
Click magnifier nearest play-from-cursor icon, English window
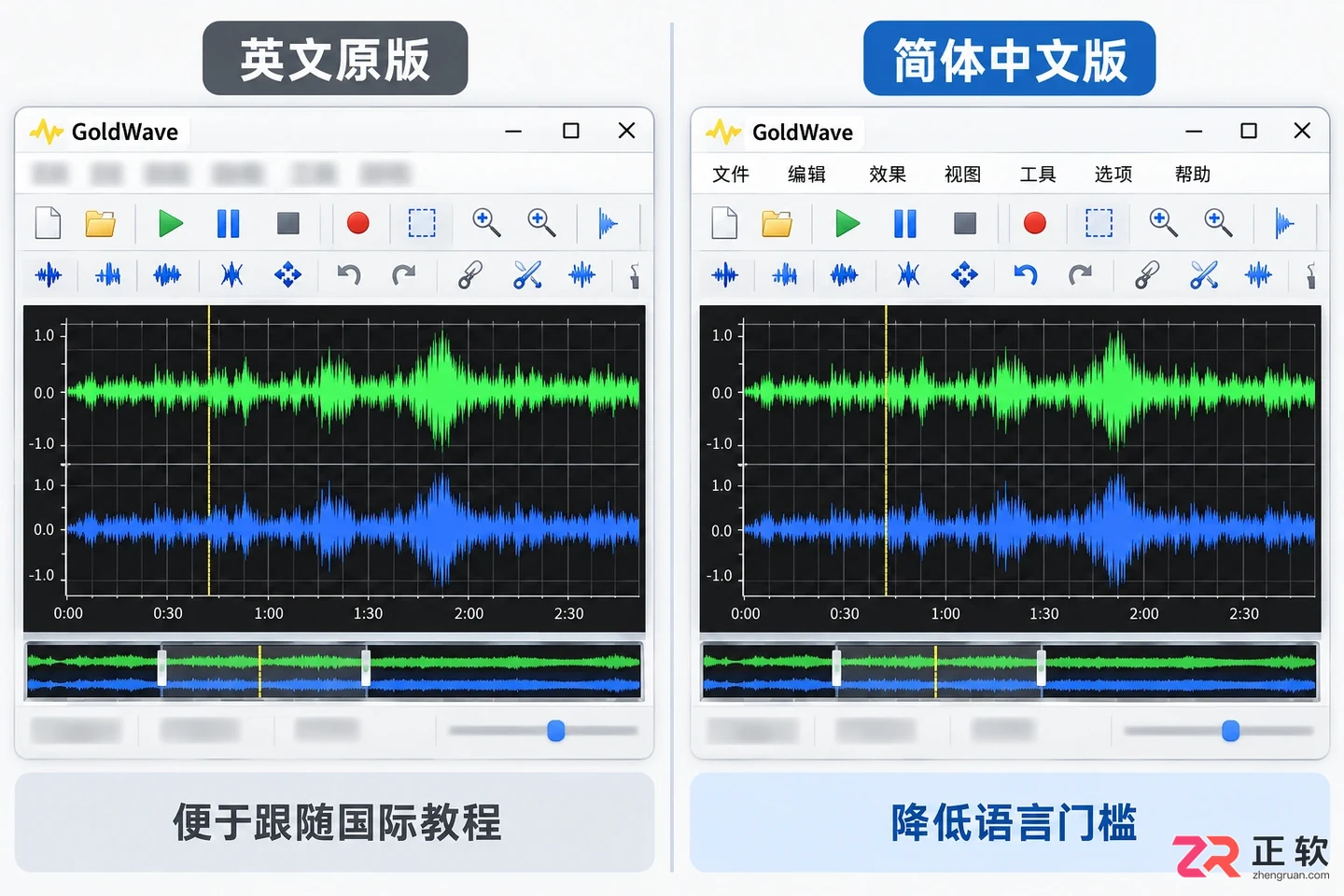click(x=541, y=222)
